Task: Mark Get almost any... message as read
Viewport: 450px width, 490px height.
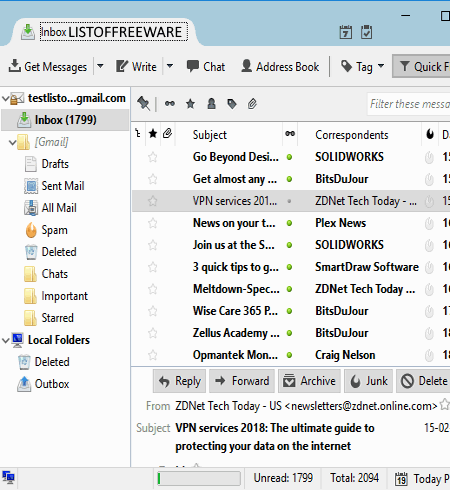Action: (289, 179)
